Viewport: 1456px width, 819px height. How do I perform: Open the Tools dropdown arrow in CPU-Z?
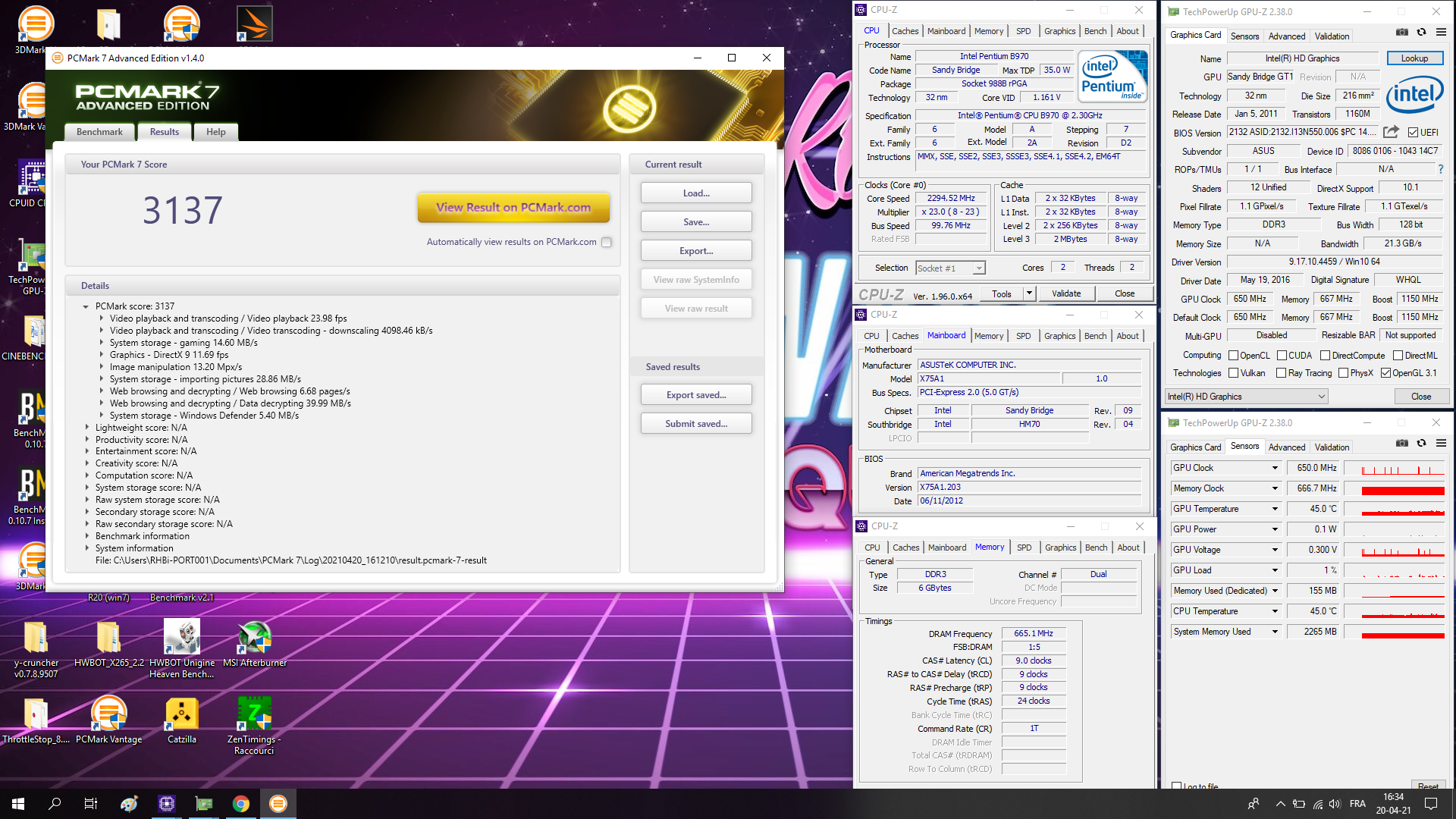click(1029, 293)
